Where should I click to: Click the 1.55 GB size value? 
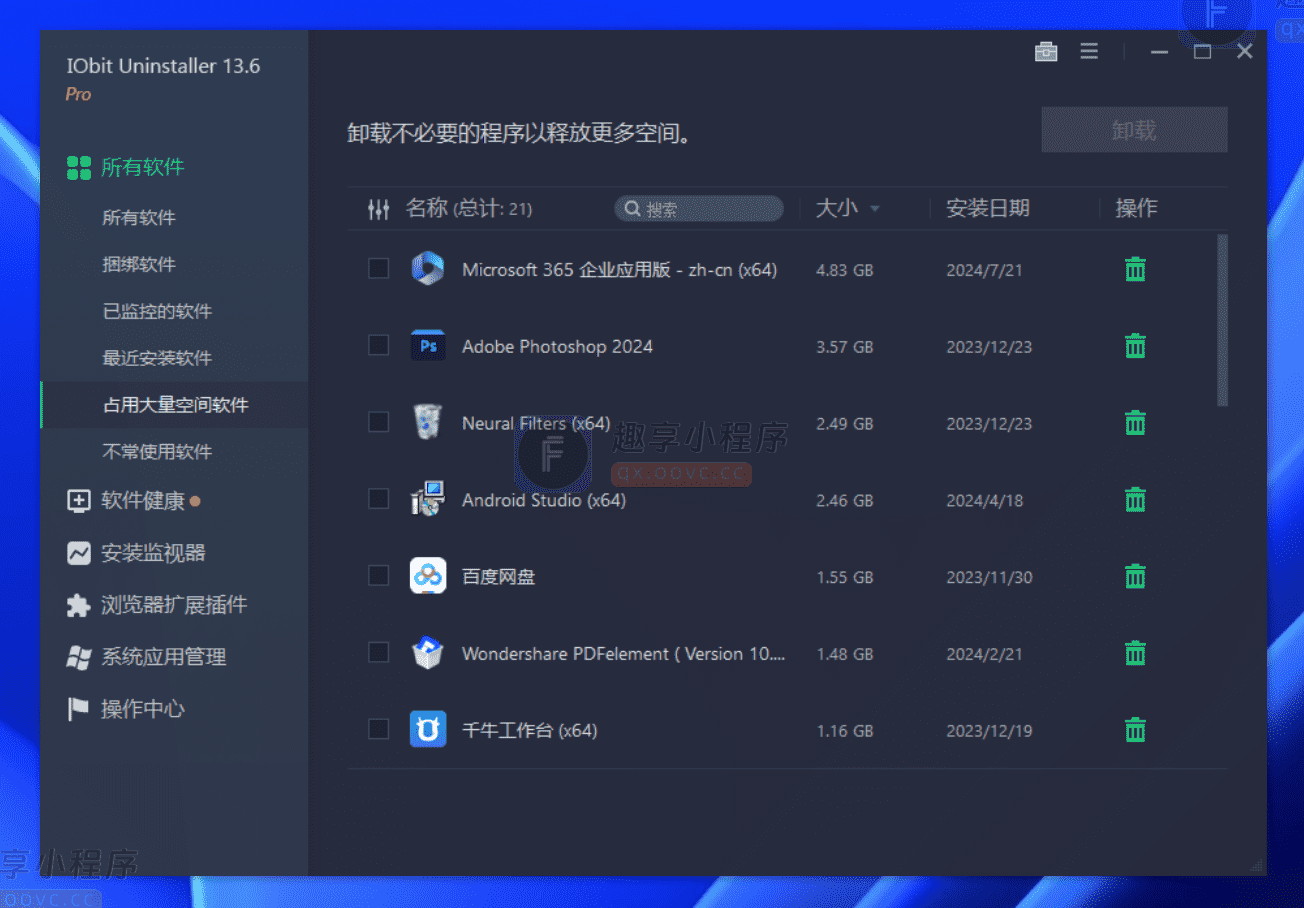click(x=845, y=577)
